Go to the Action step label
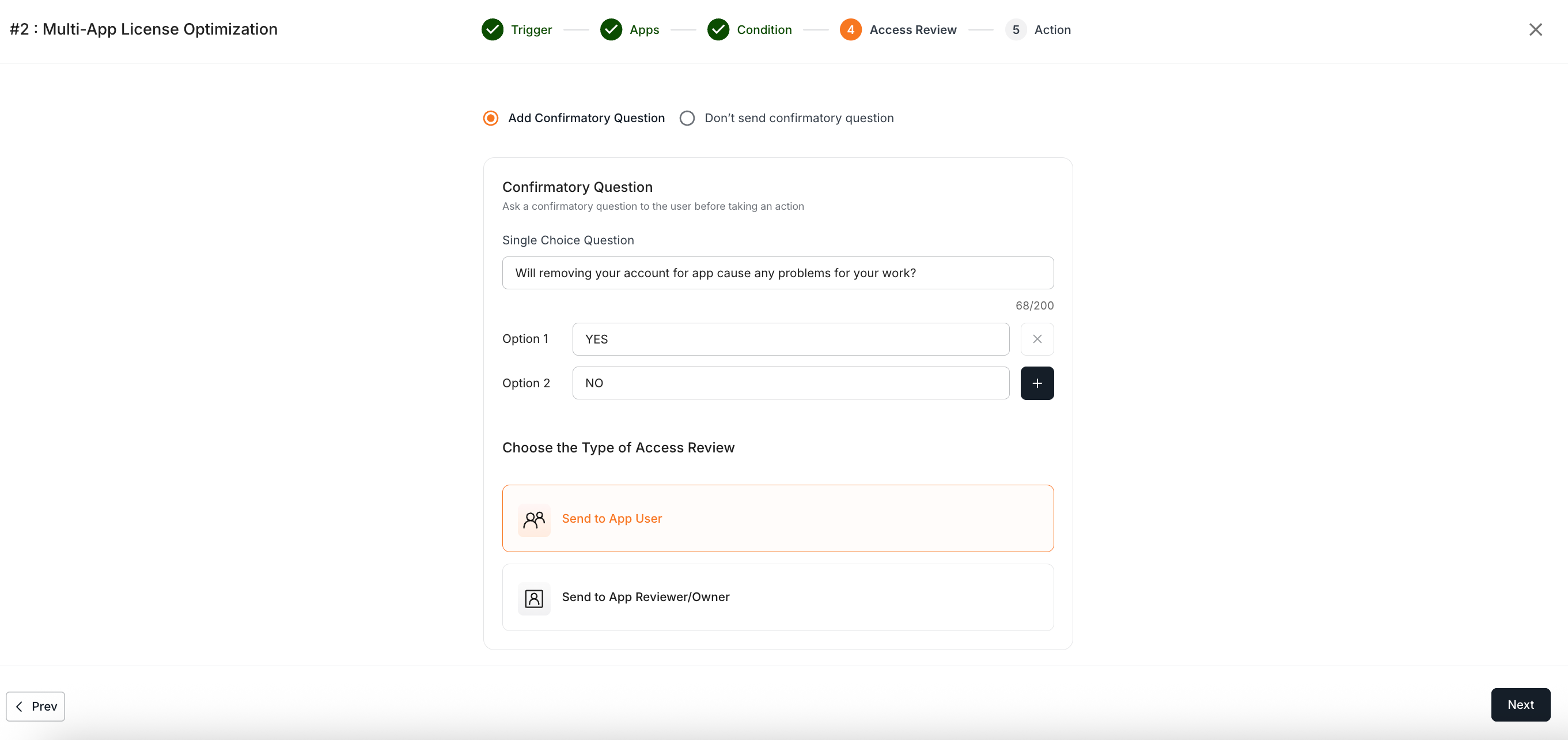1568x740 pixels. (x=1052, y=29)
